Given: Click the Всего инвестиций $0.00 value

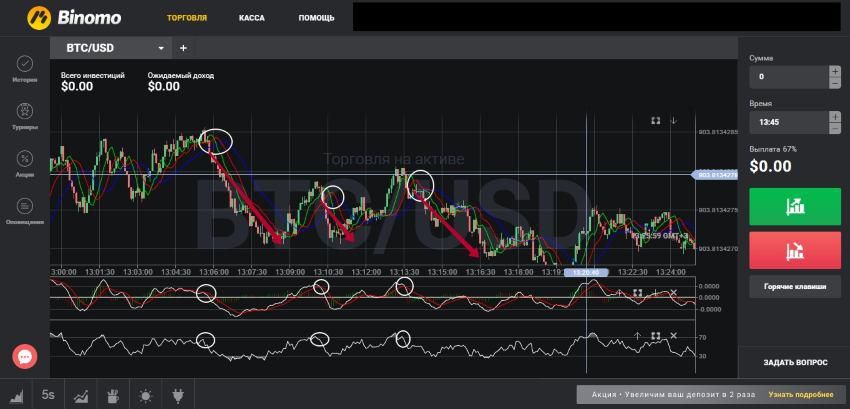Looking at the screenshot, I should (77, 87).
